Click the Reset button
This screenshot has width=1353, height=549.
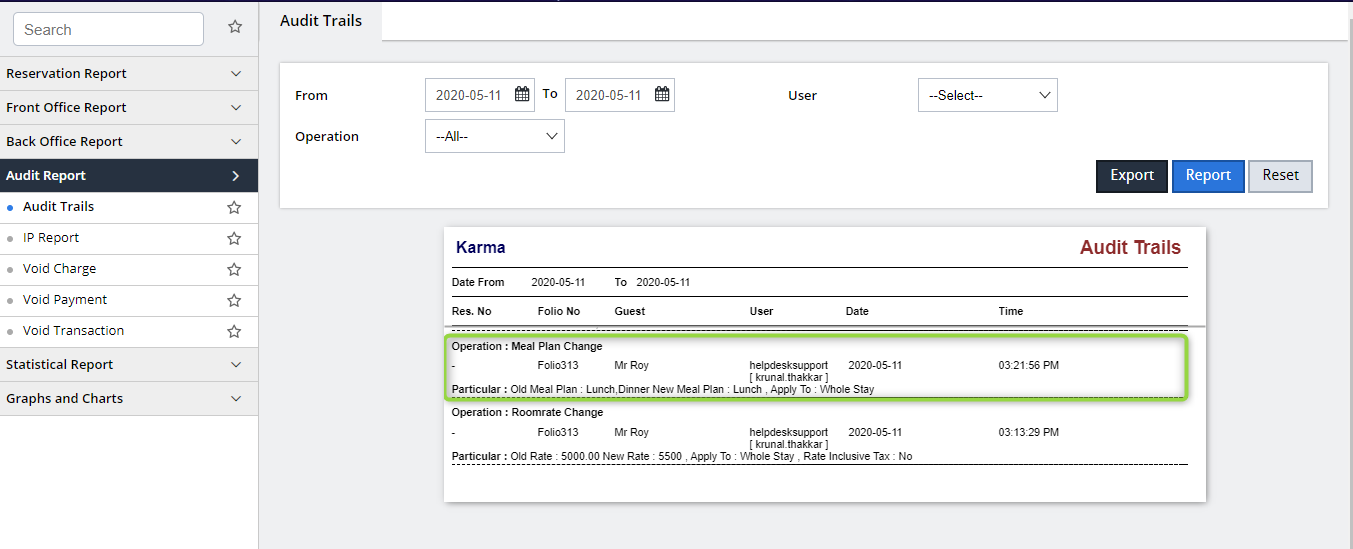[x=1280, y=176]
